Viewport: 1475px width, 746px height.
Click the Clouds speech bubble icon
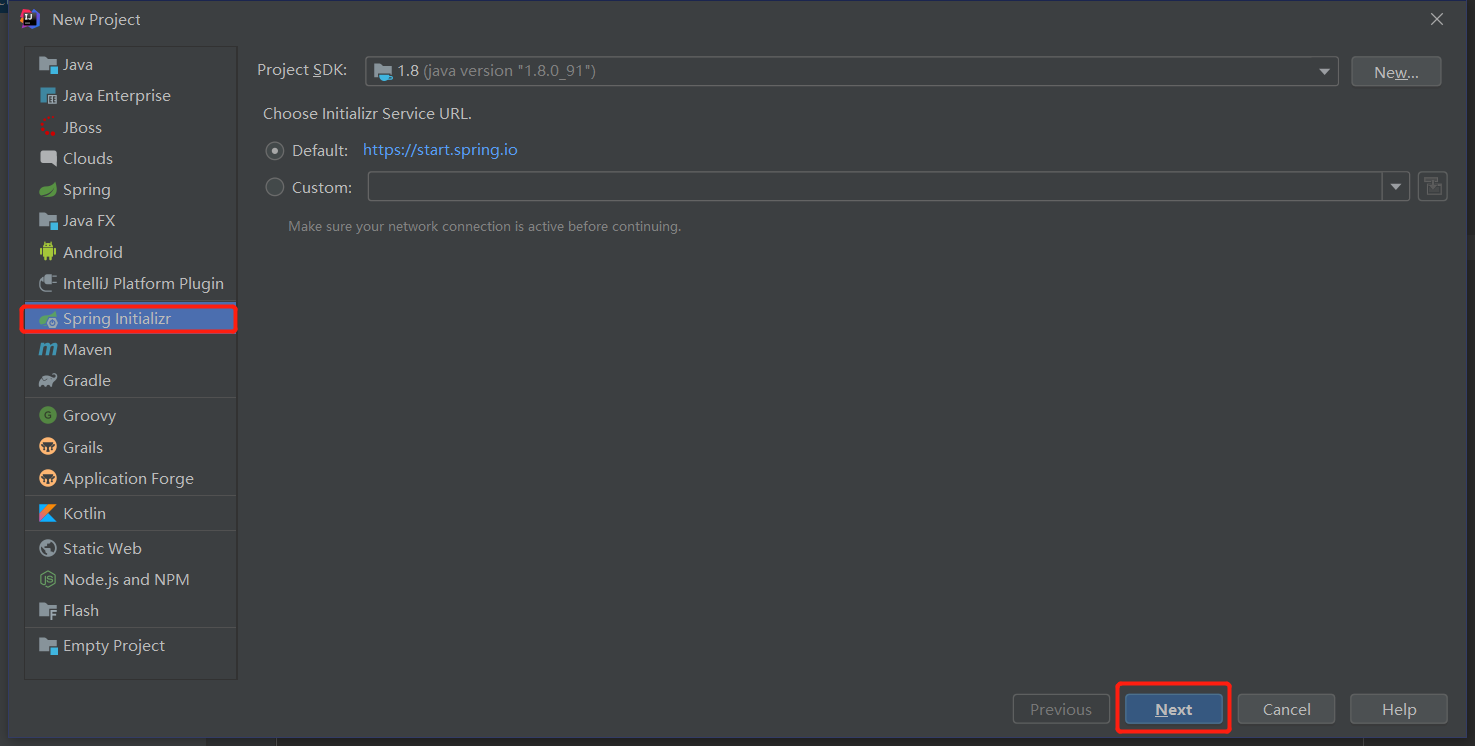point(48,158)
